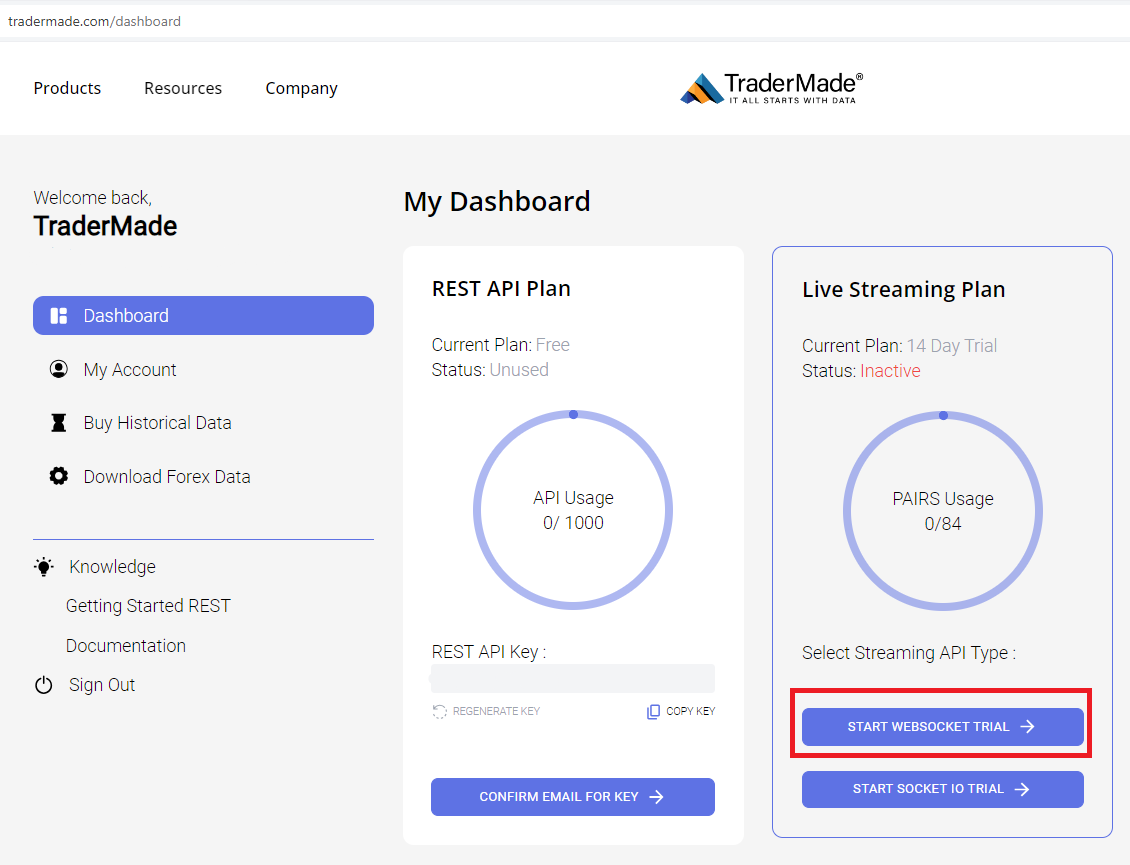
Task: Click Confirm Email For Key button
Action: click(x=573, y=797)
